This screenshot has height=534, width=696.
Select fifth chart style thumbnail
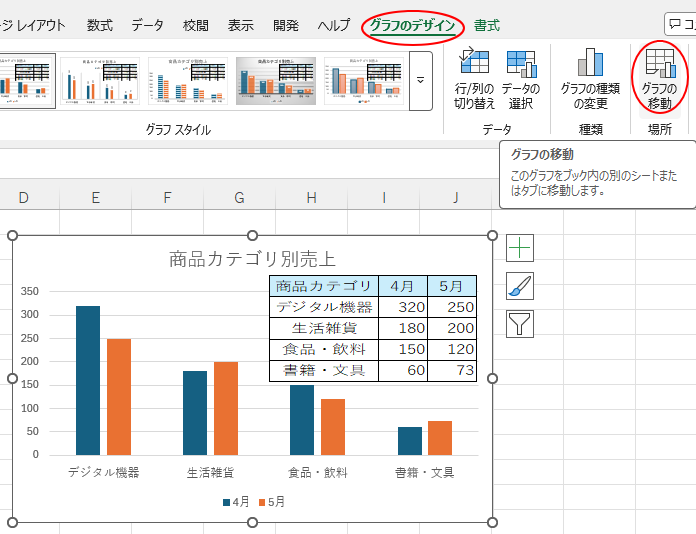(x=364, y=81)
